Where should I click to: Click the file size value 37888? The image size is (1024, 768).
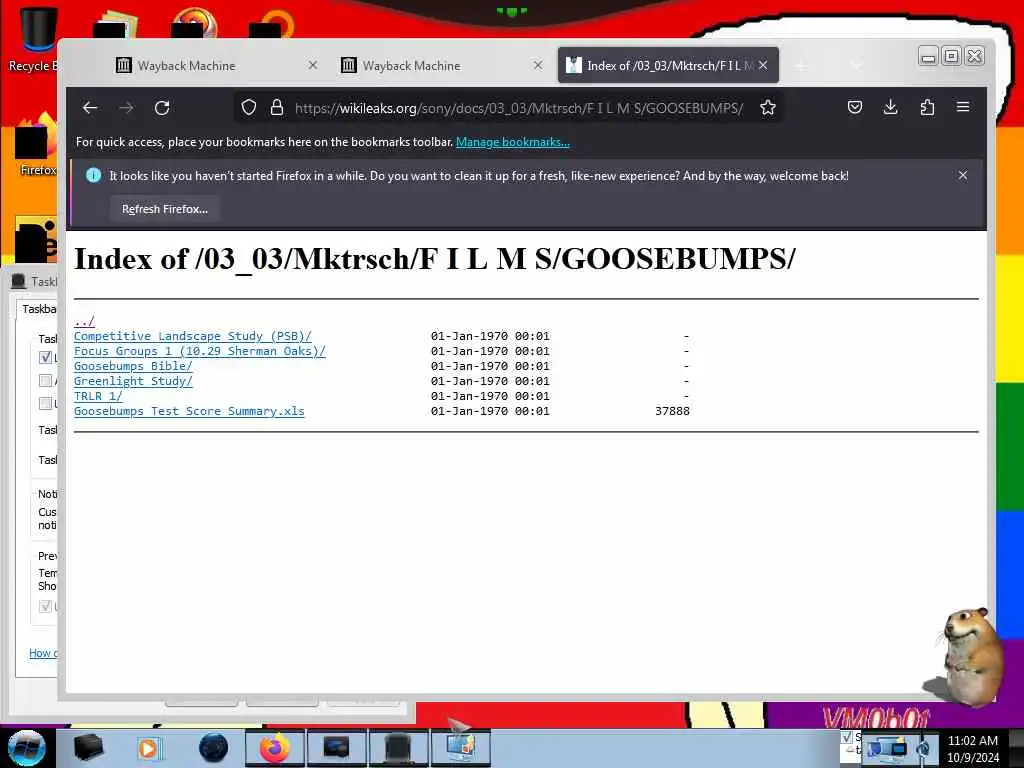coord(672,411)
